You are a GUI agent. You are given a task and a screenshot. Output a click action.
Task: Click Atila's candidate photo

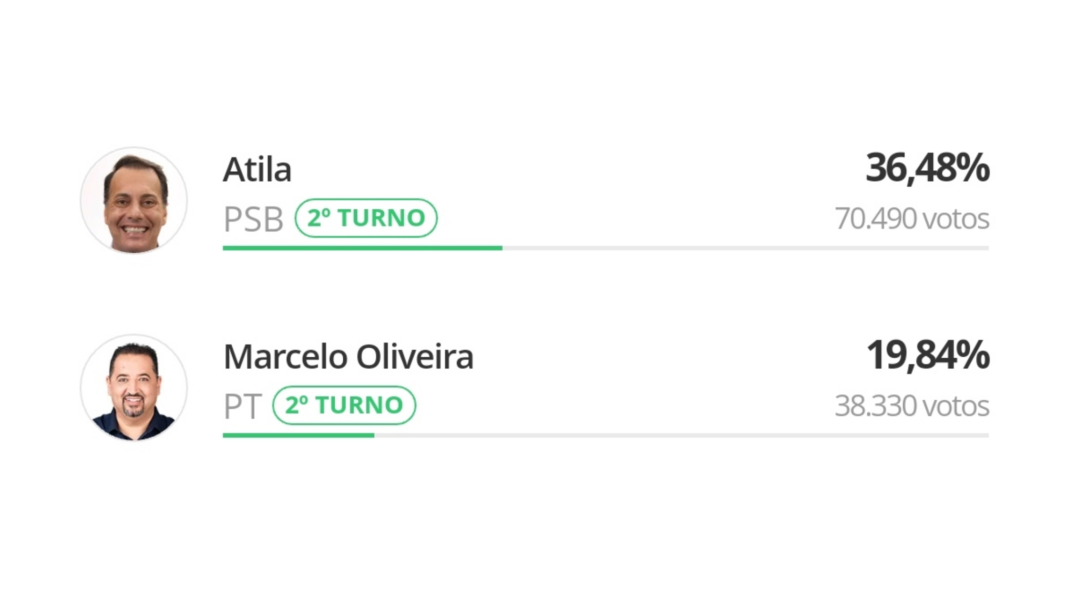pos(134,200)
